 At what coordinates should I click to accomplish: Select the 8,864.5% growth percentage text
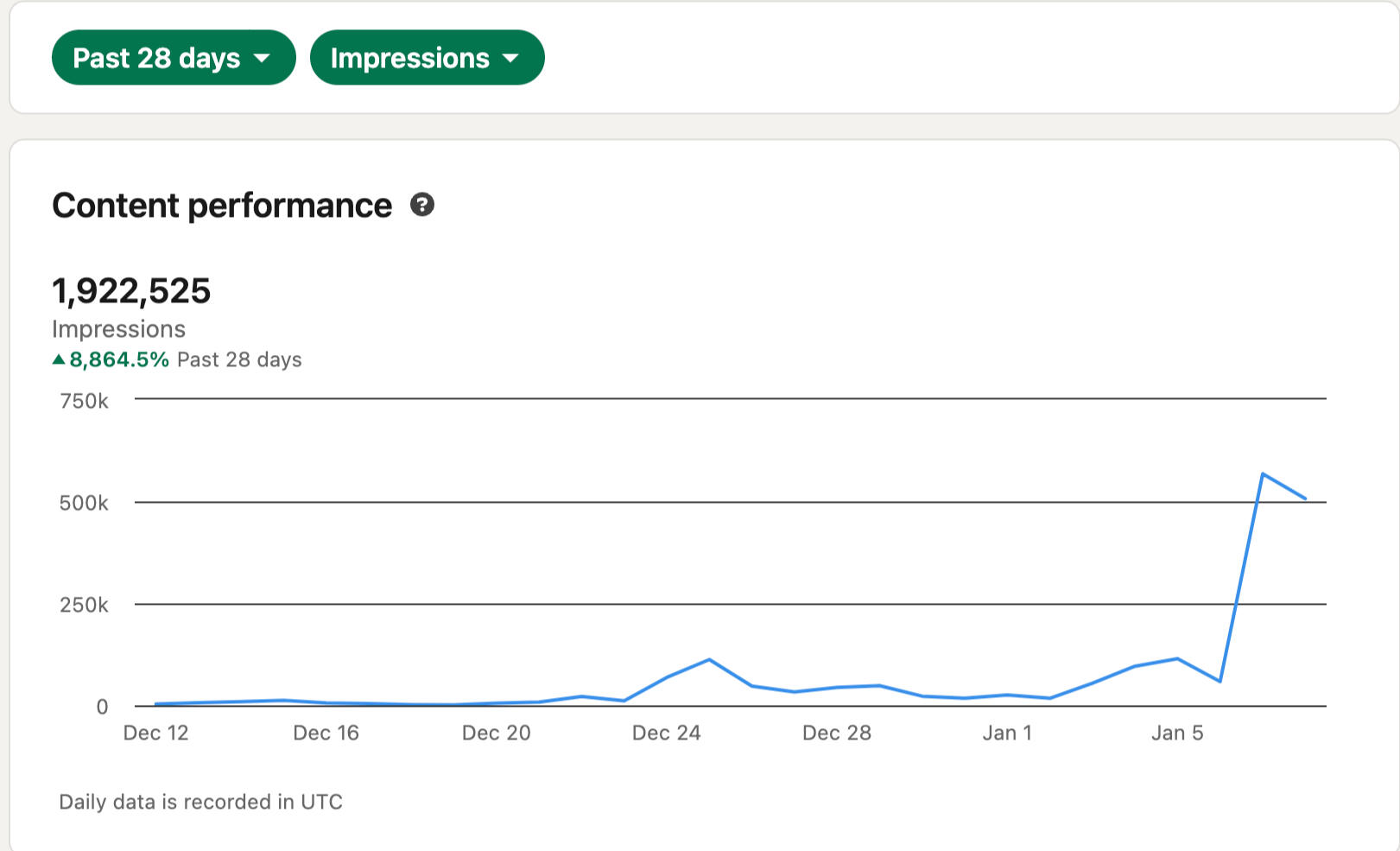pyautogui.click(x=119, y=359)
